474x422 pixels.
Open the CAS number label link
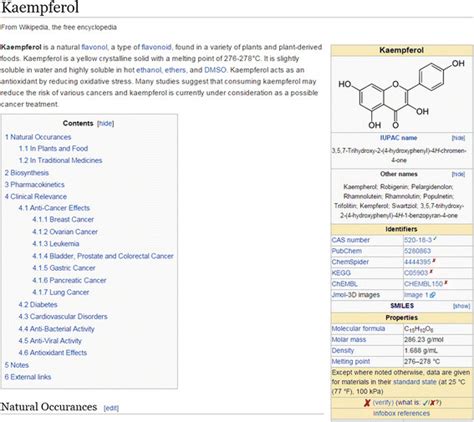[351, 240]
